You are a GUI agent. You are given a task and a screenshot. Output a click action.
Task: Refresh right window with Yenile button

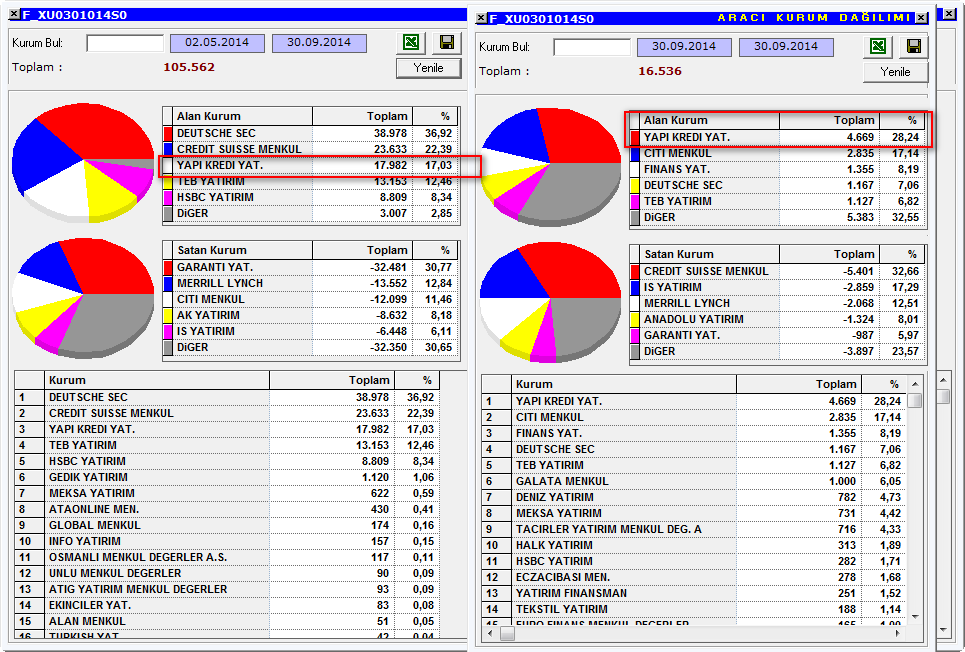(895, 72)
